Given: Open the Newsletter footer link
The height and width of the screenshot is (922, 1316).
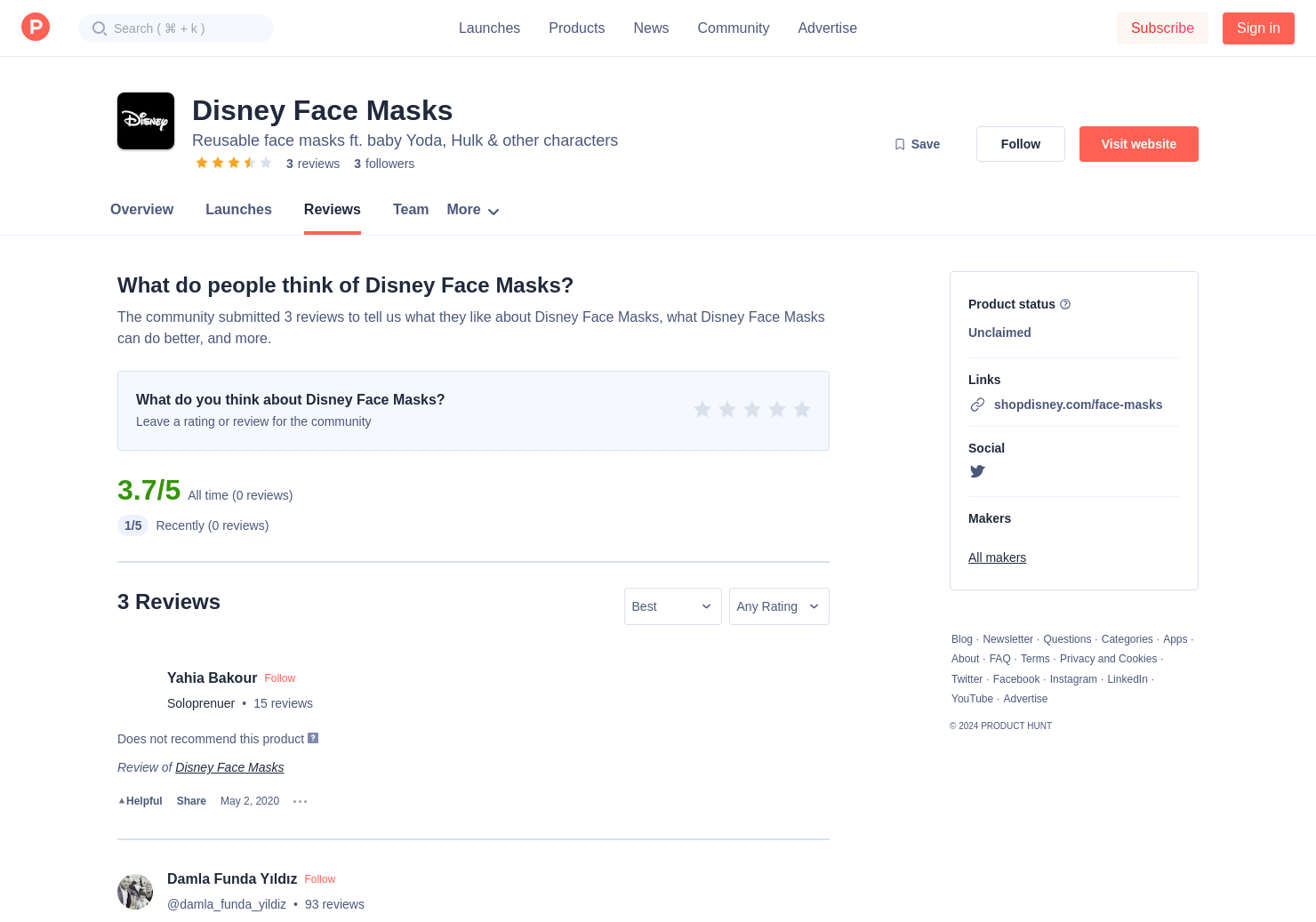Looking at the screenshot, I should (1007, 639).
